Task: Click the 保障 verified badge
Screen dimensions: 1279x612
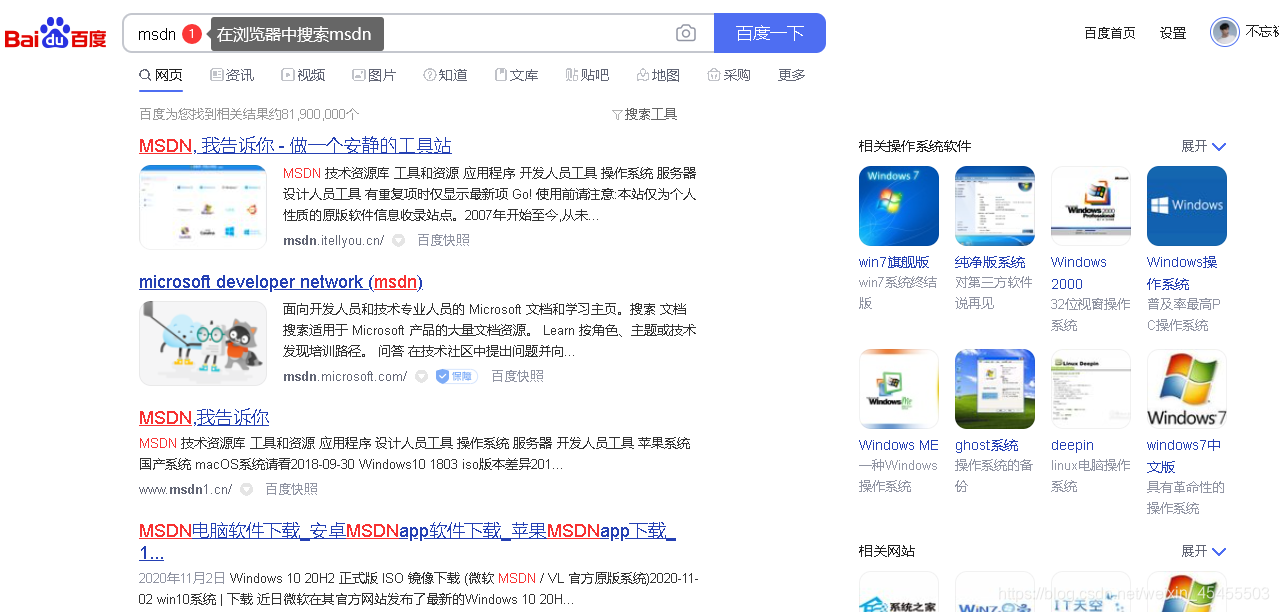Action: [456, 376]
